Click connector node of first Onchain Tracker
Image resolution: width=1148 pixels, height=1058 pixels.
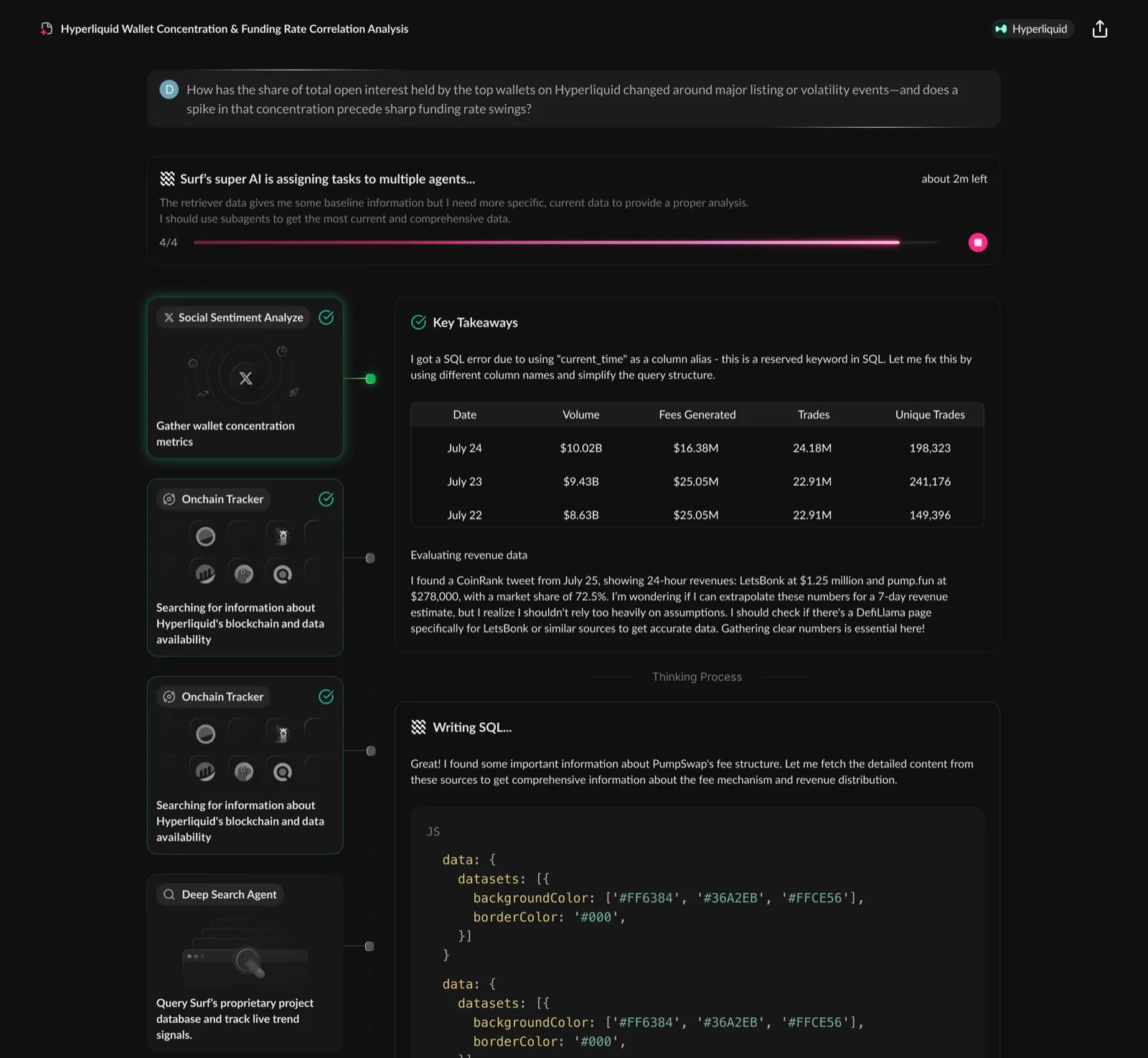370,558
